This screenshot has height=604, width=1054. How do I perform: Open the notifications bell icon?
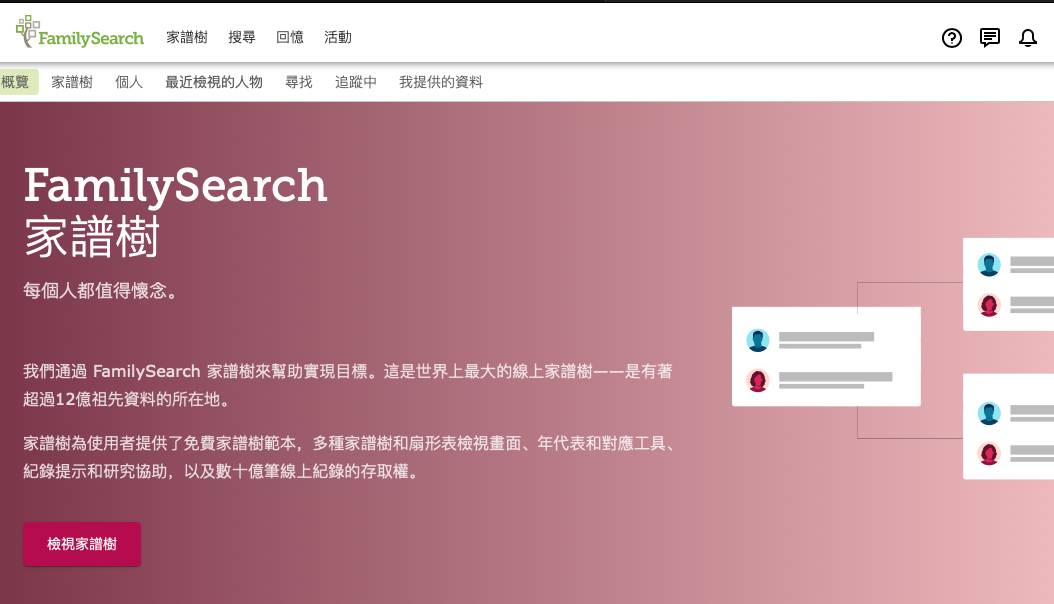(1027, 38)
